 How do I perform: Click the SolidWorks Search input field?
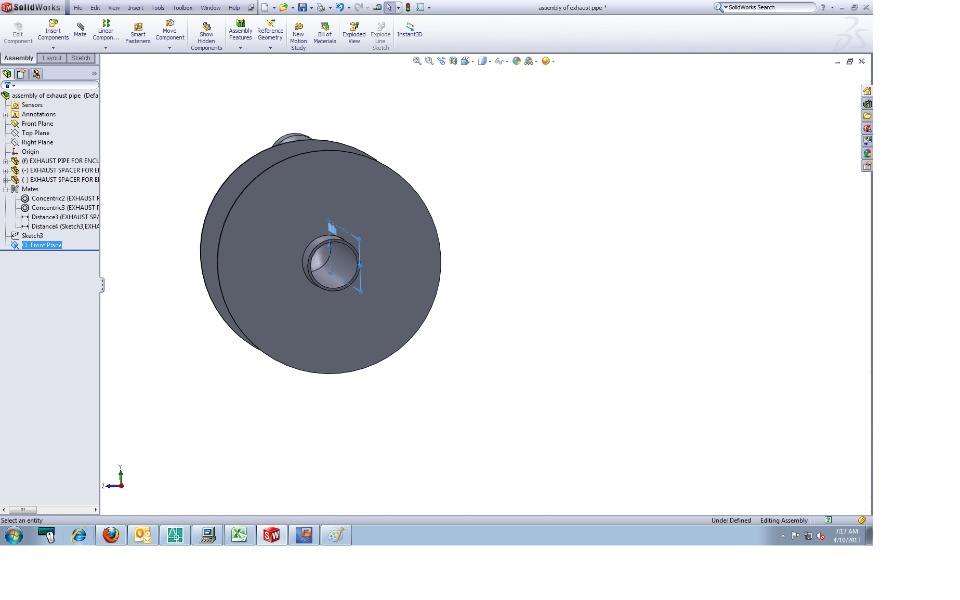(x=771, y=7)
